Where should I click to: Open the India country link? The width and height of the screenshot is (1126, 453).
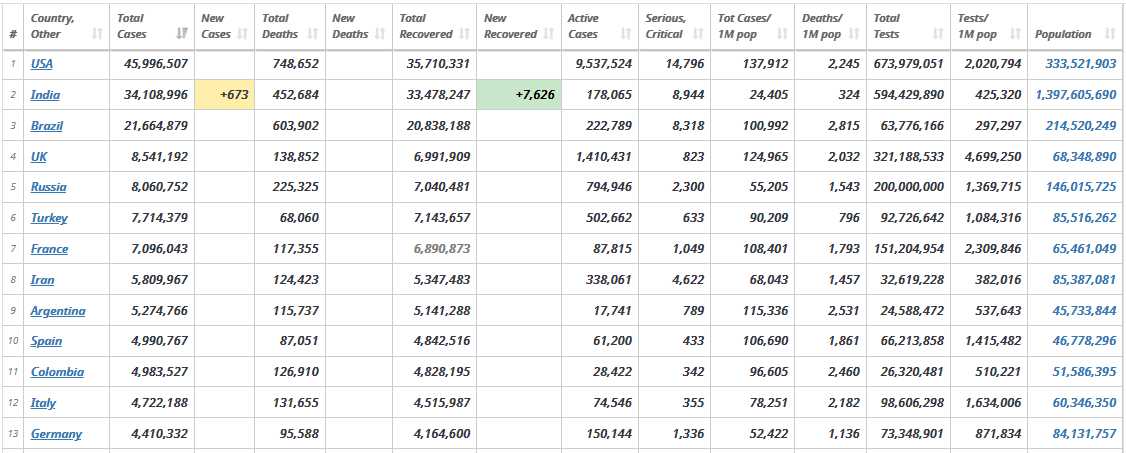coord(45,95)
